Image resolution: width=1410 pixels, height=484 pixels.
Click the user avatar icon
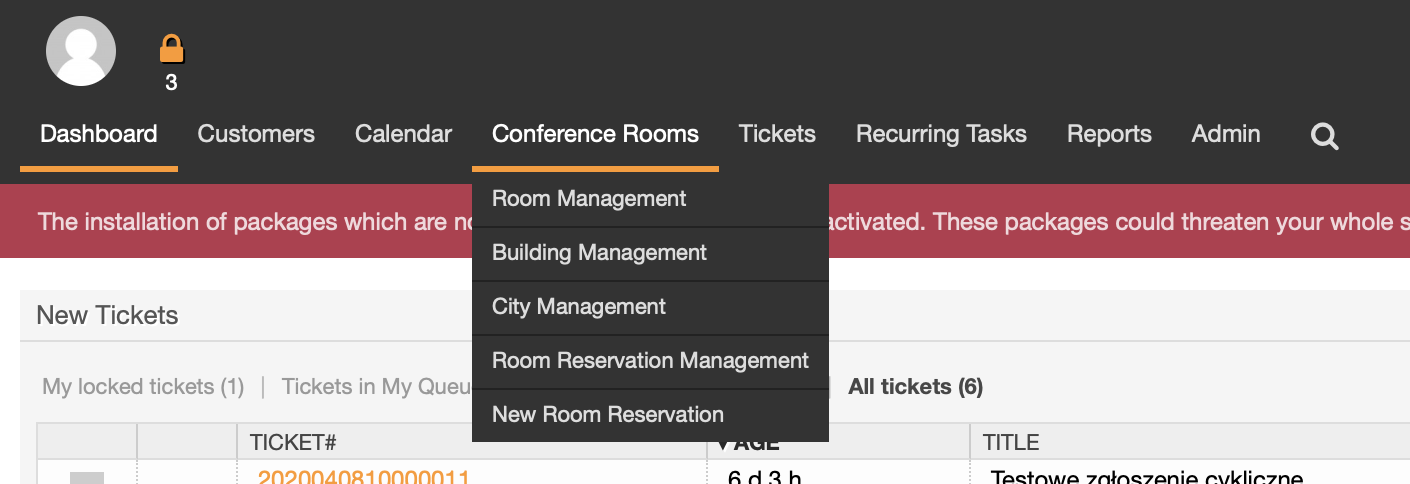click(x=81, y=51)
